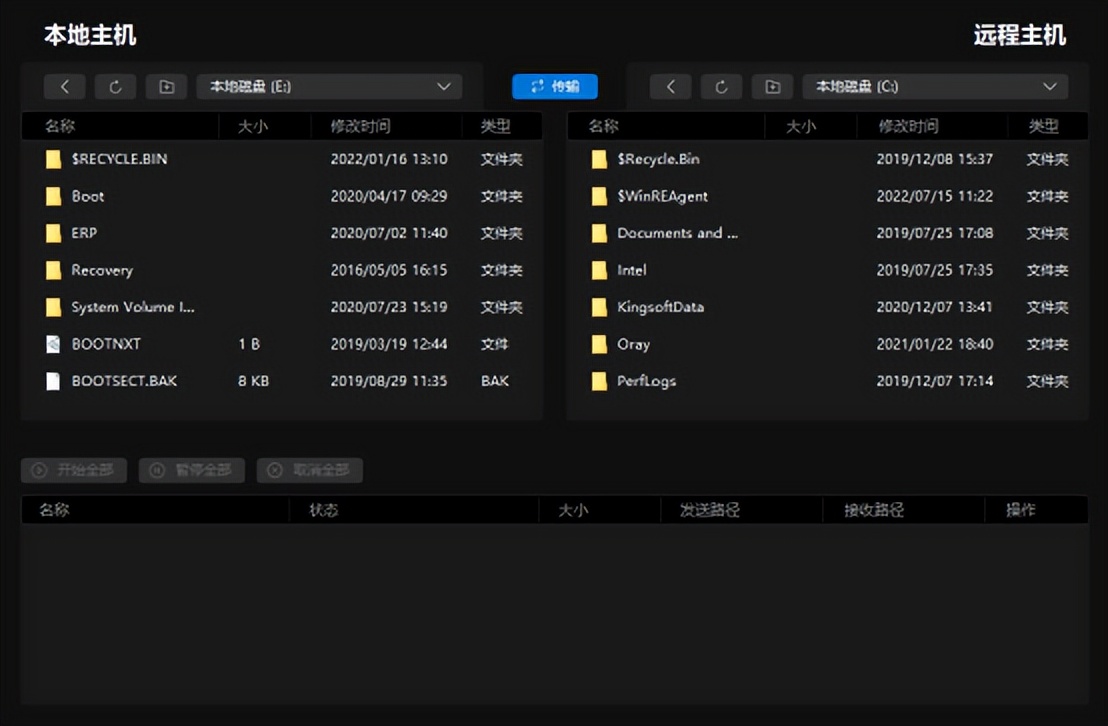Create a new folder on local drive E:
Screen dimensions: 1108x726
tap(166, 86)
